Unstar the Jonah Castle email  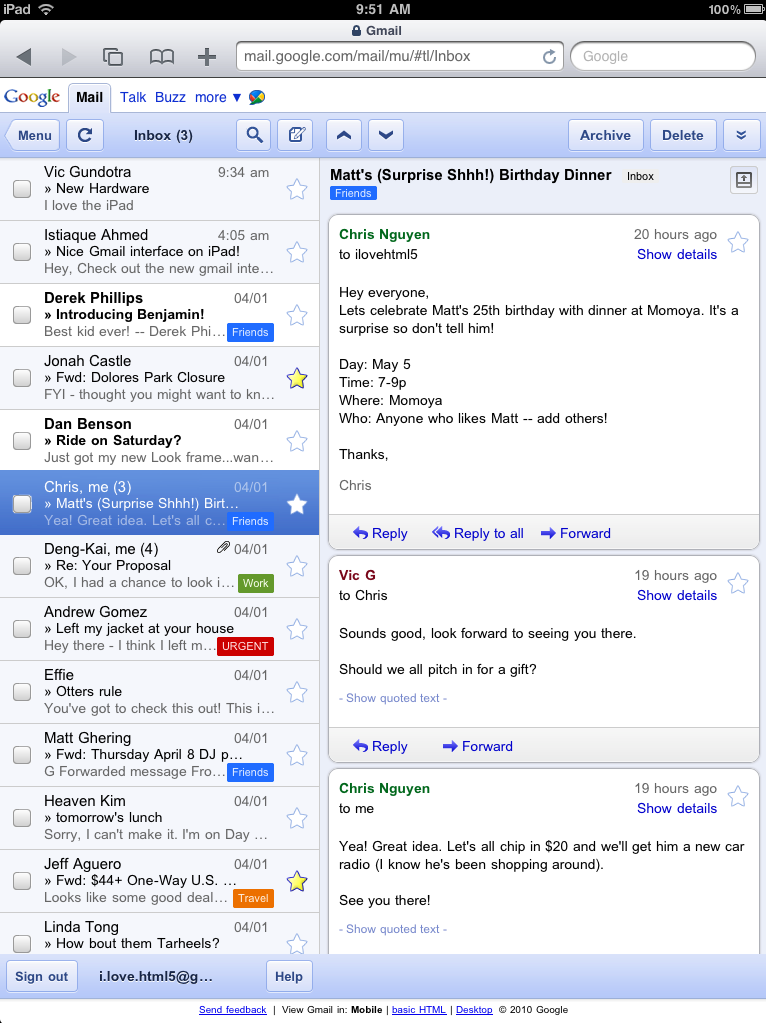click(297, 378)
